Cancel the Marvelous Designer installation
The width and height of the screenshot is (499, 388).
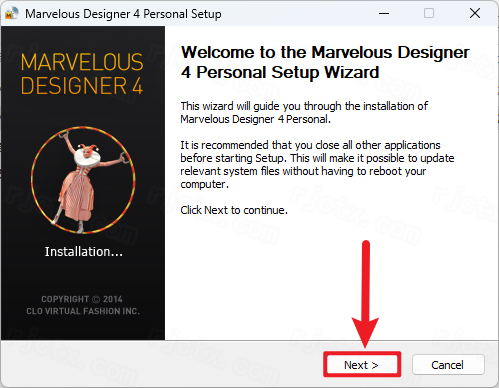[x=448, y=365]
